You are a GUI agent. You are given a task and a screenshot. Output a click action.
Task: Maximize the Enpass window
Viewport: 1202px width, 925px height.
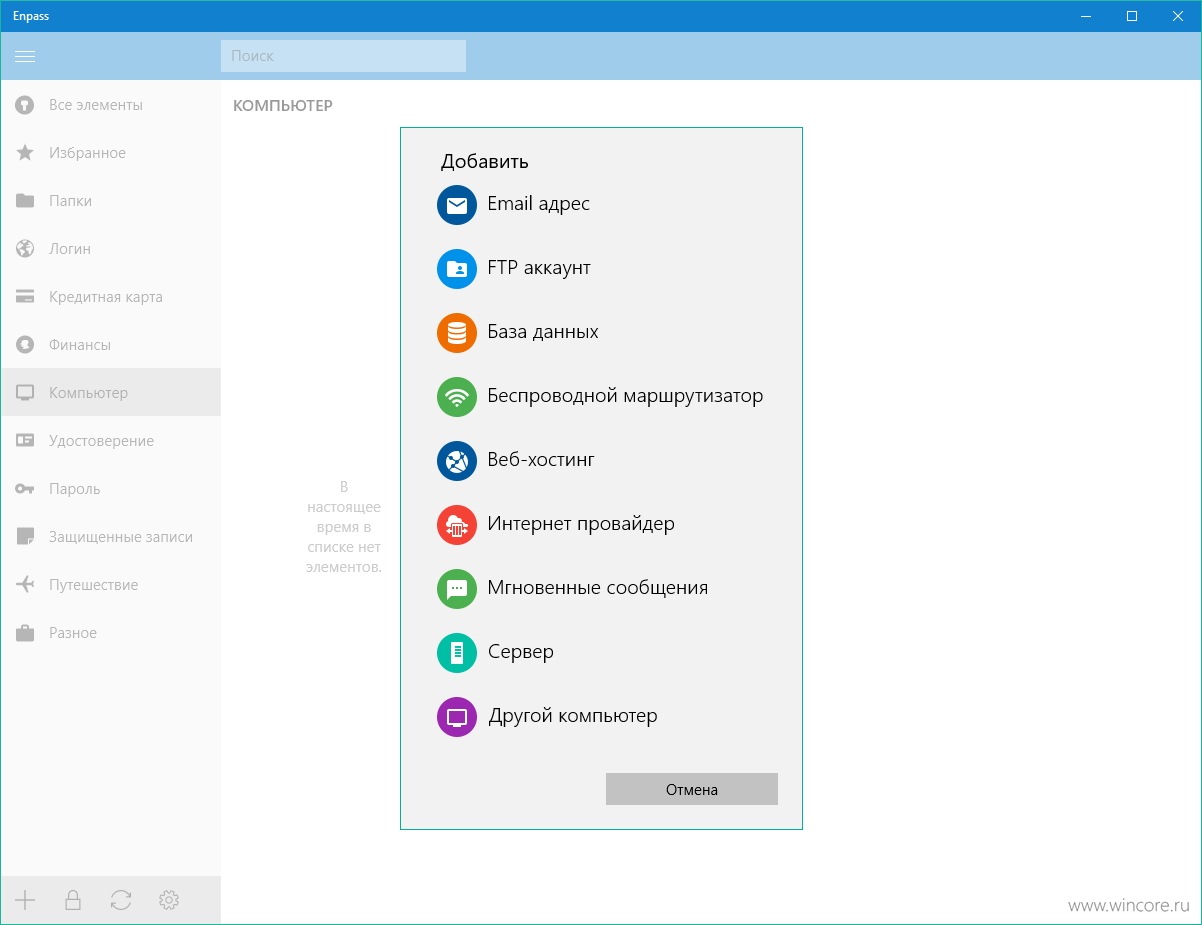coord(1132,16)
